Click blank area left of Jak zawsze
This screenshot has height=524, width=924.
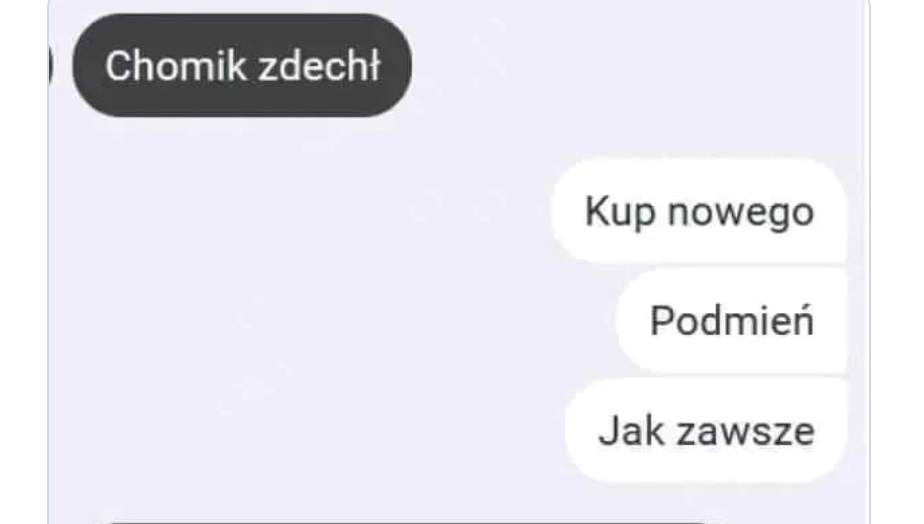(x=306, y=430)
